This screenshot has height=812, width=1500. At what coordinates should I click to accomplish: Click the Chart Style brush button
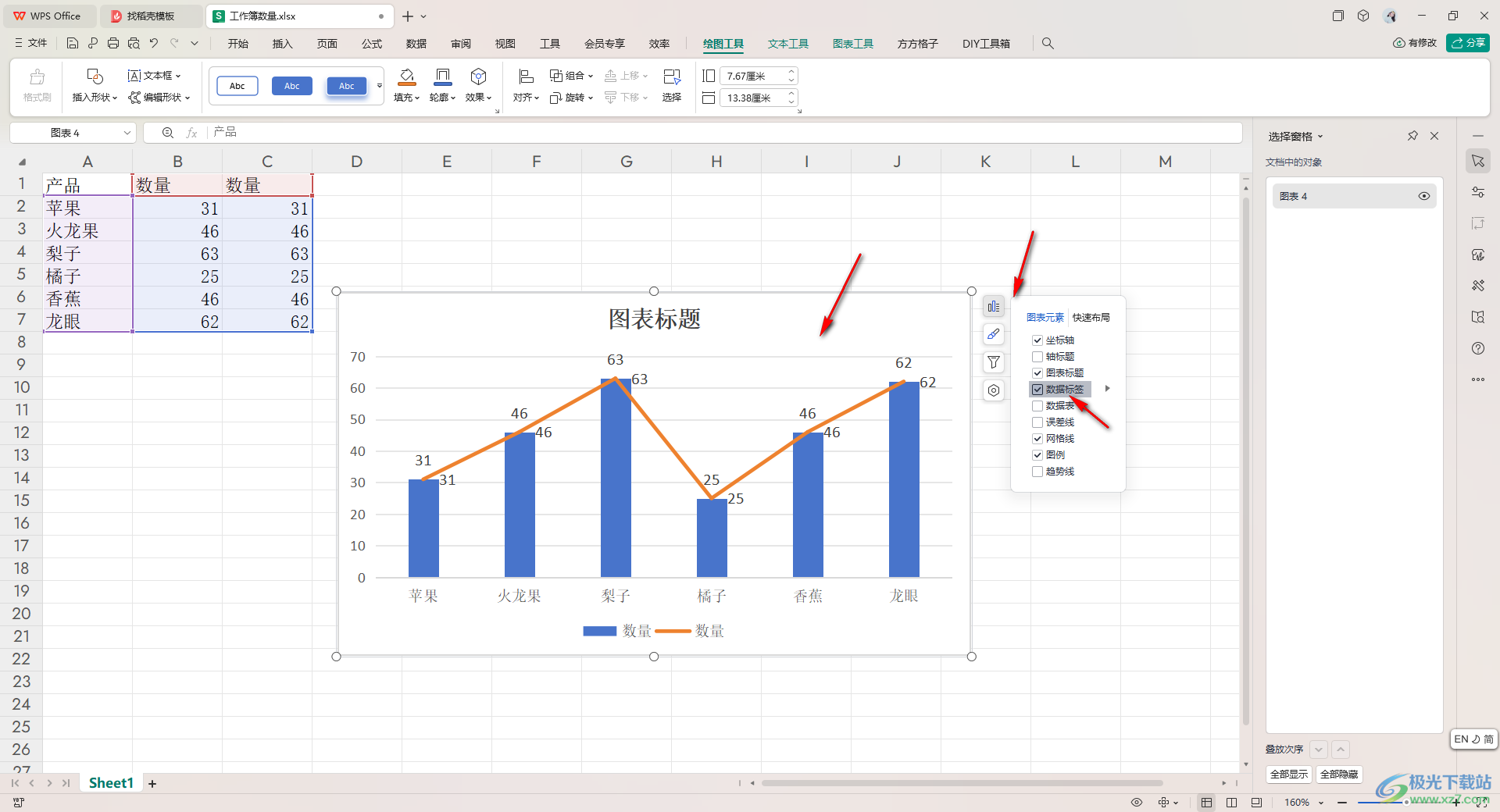pyautogui.click(x=994, y=334)
